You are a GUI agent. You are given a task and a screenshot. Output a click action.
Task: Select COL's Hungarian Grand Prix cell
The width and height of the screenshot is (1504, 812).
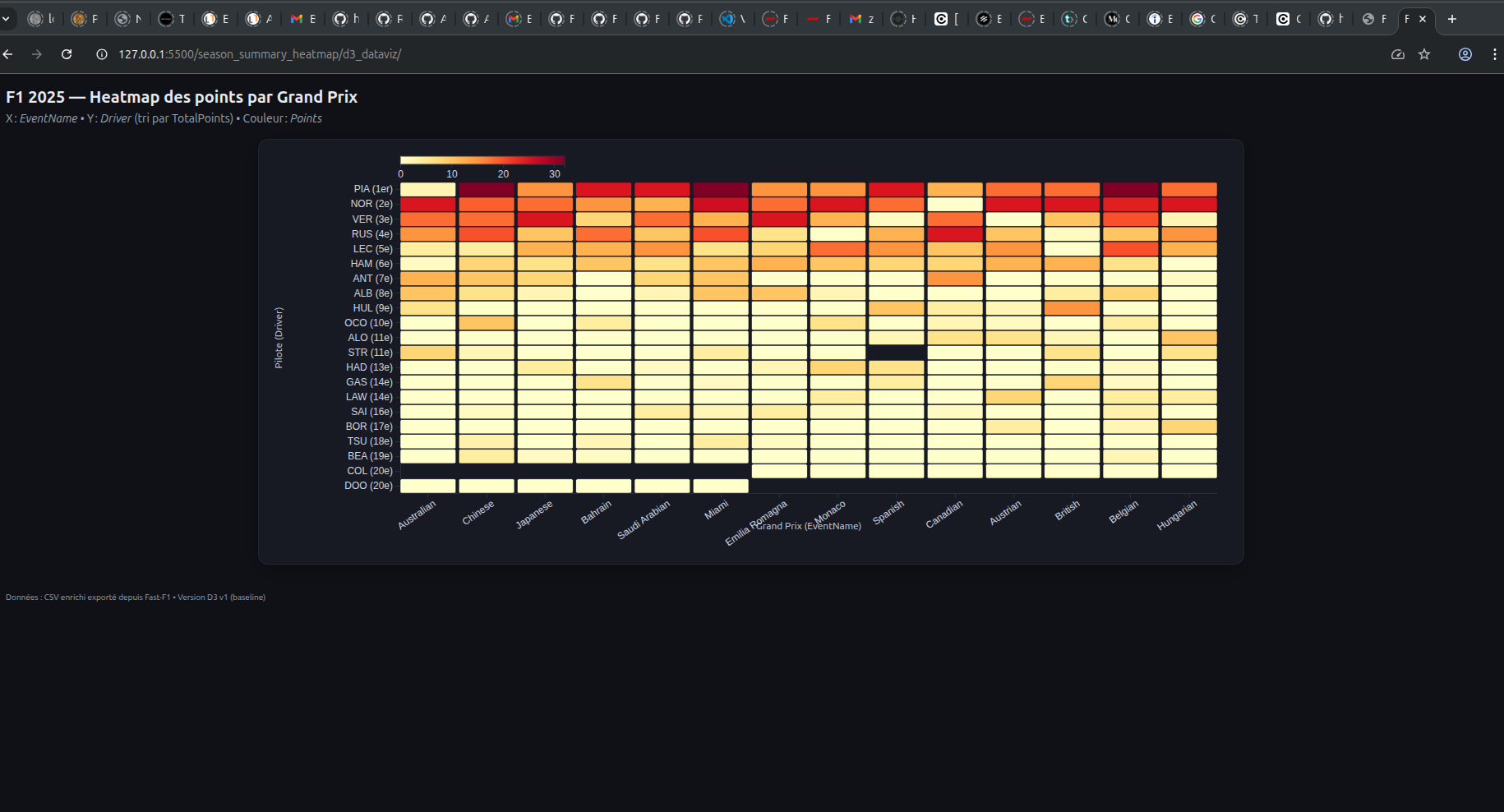click(1189, 471)
